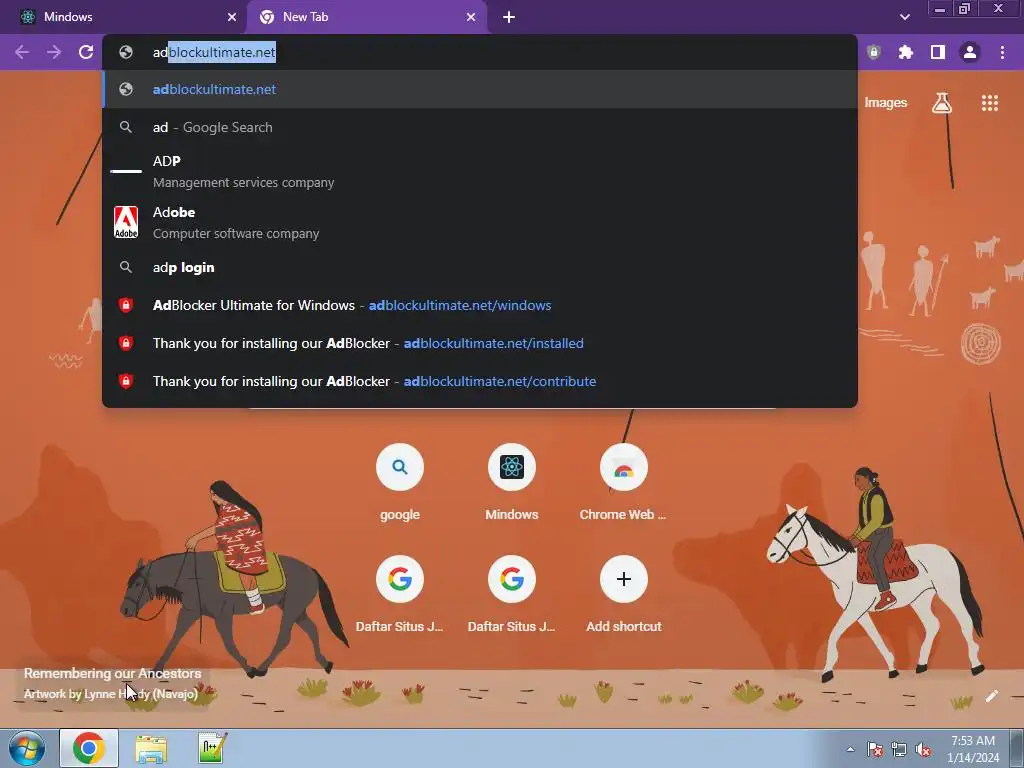This screenshot has height=768, width=1024.
Task: Open Chrome's three-dot menu
Action: [1002, 52]
